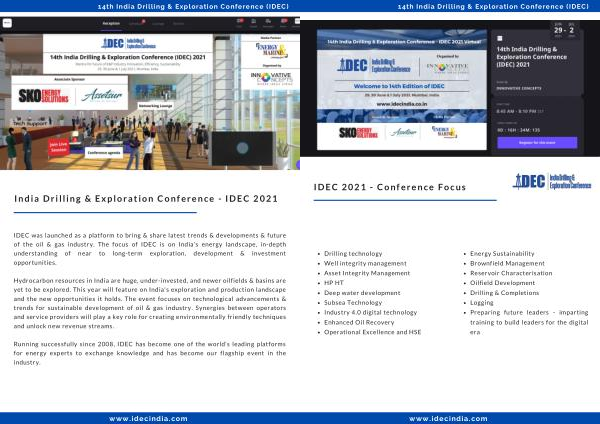Screen dimensions: 600x424
Task: Click the Innovative Concepts logo in the lobby
Action: (271, 78)
